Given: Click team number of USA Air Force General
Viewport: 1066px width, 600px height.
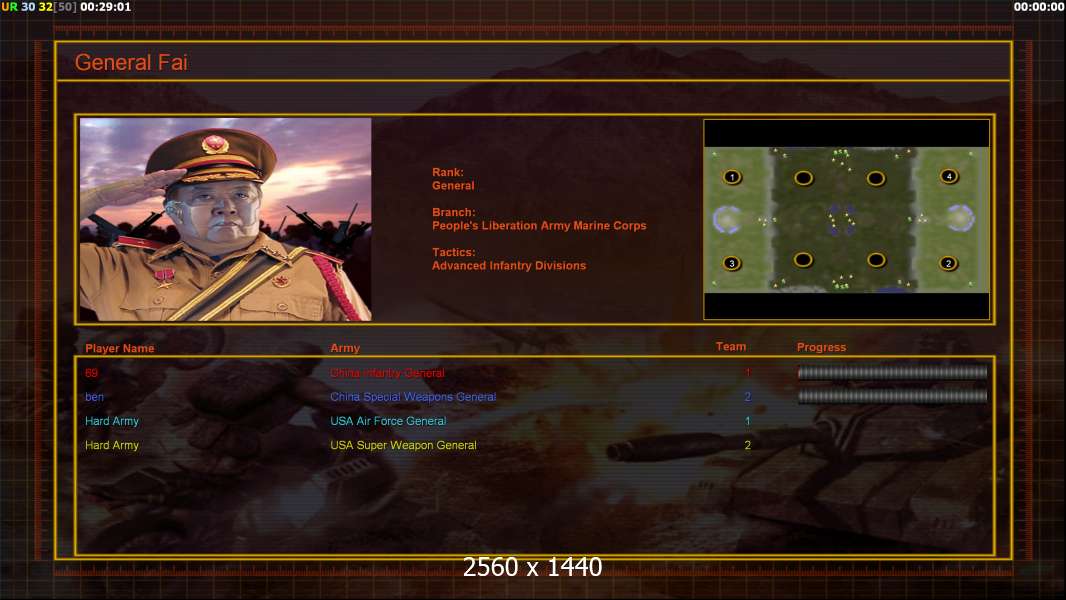Looking at the screenshot, I should 747,421.
